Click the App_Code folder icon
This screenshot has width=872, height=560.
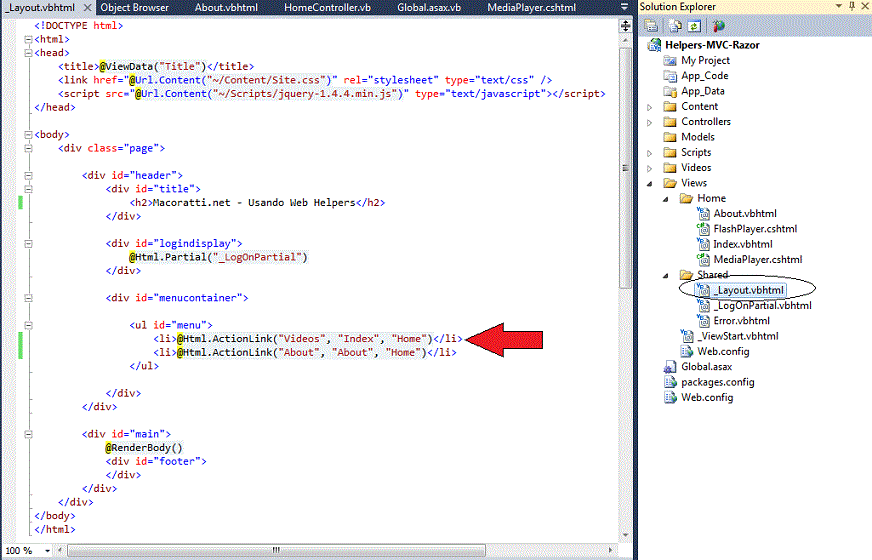tap(670, 76)
